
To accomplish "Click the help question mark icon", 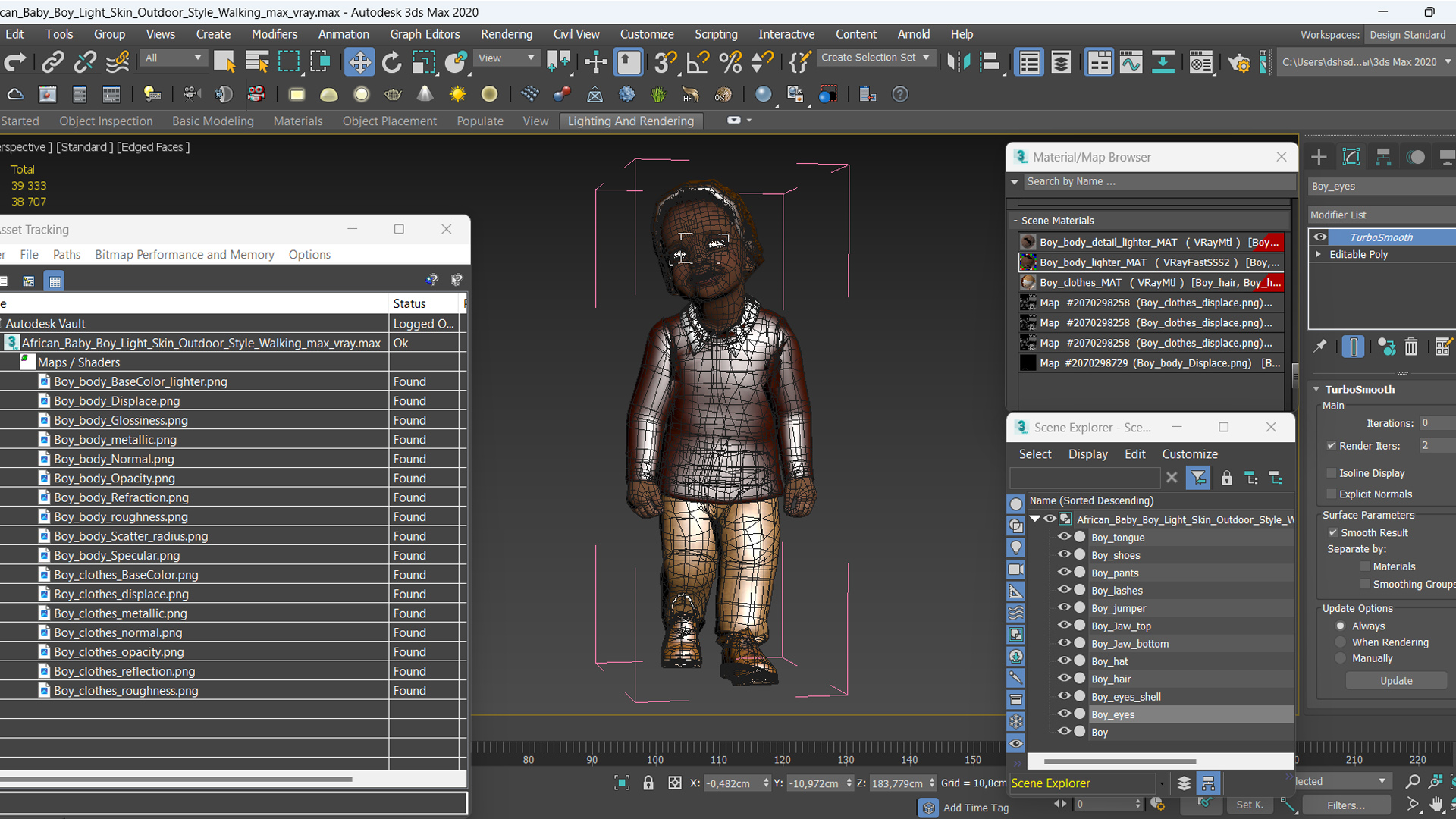I will pyautogui.click(x=900, y=94).
